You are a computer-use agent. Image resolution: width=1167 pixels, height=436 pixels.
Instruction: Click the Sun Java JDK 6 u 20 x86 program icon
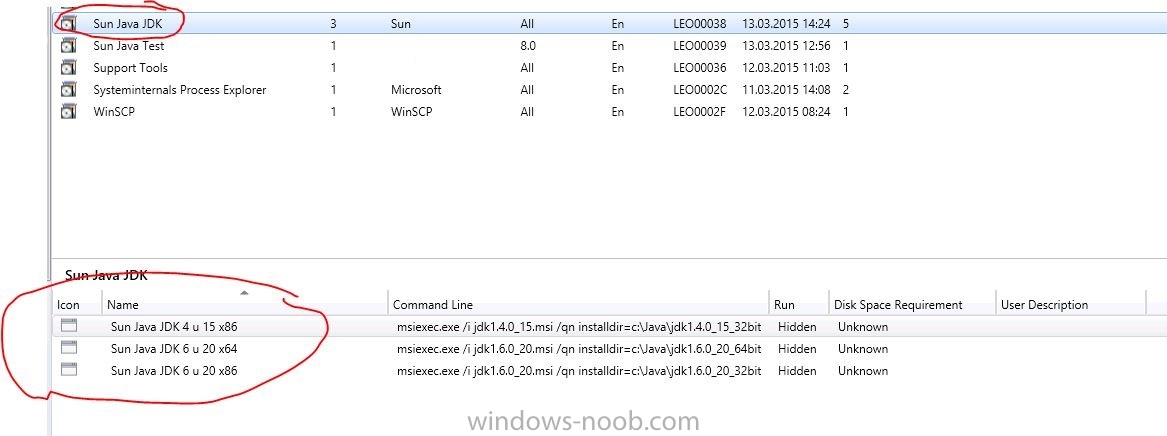[x=69, y=369]
